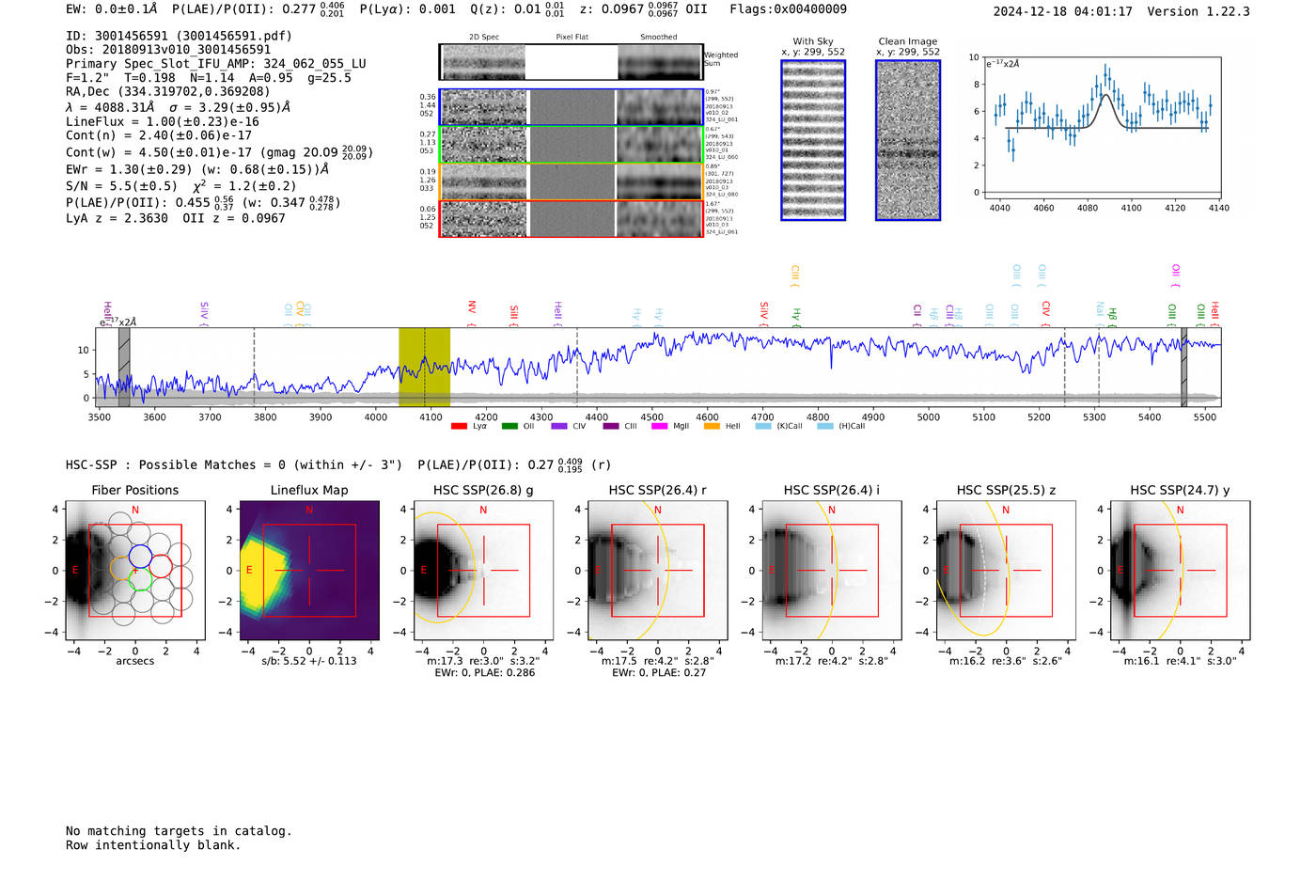Click the purple CIV legend swatch
Screen dimensions: 1316x896
(560, 427)
